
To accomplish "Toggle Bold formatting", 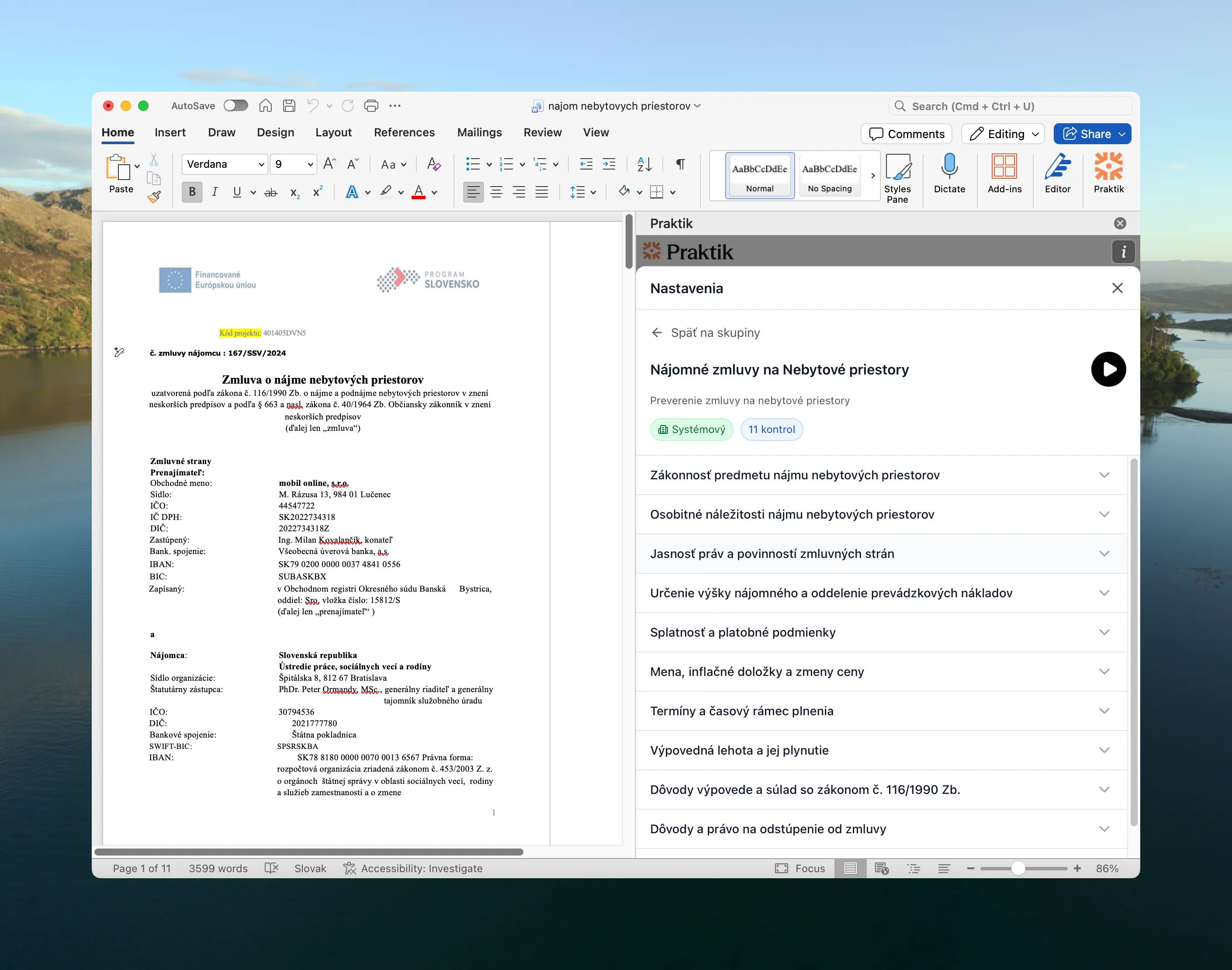I will point(192,192).
